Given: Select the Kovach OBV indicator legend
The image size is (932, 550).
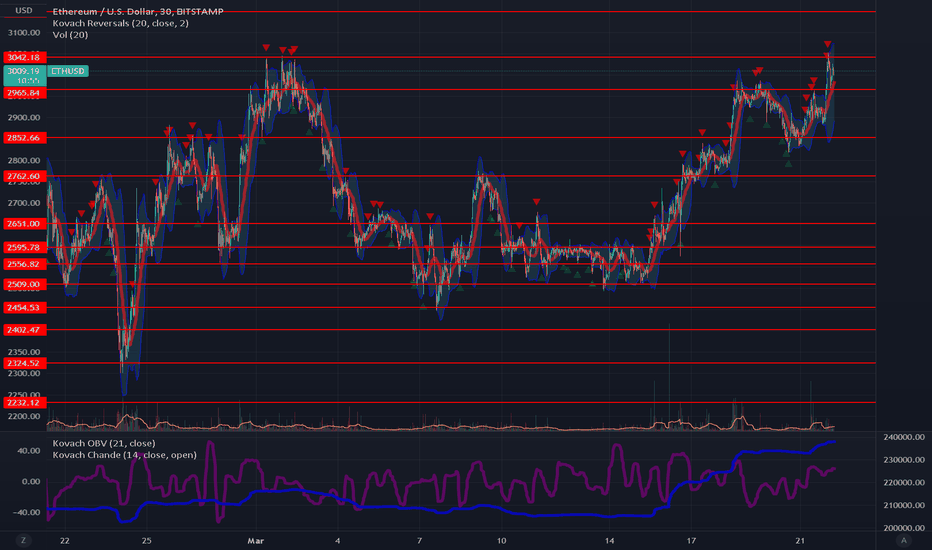Looking at the screenshot, I should [104, 443].
